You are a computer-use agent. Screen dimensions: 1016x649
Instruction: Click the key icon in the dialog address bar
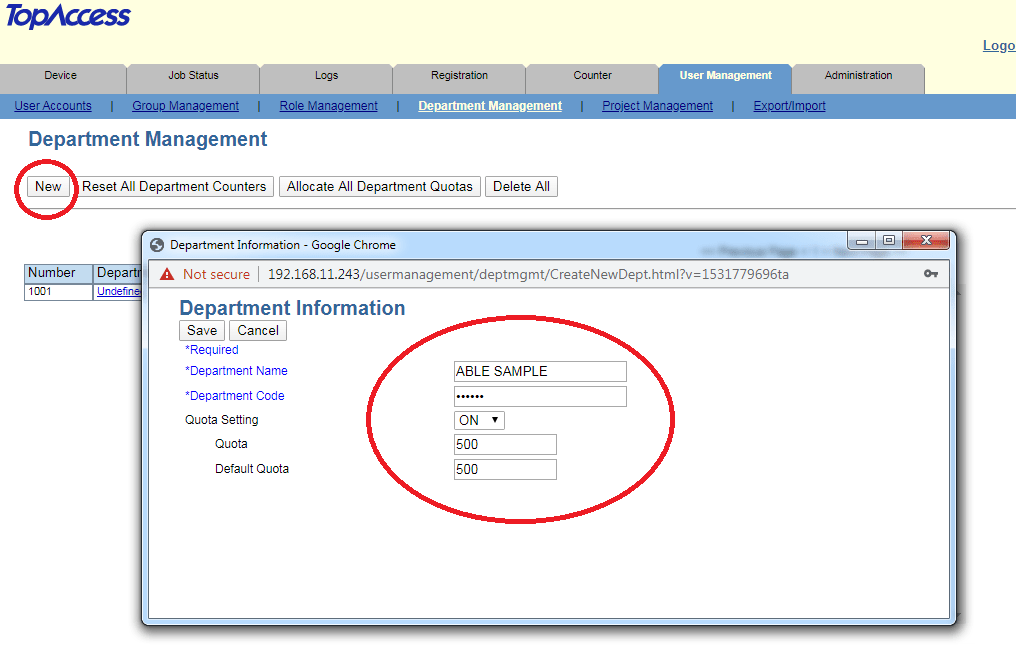(x=931, y=273)
